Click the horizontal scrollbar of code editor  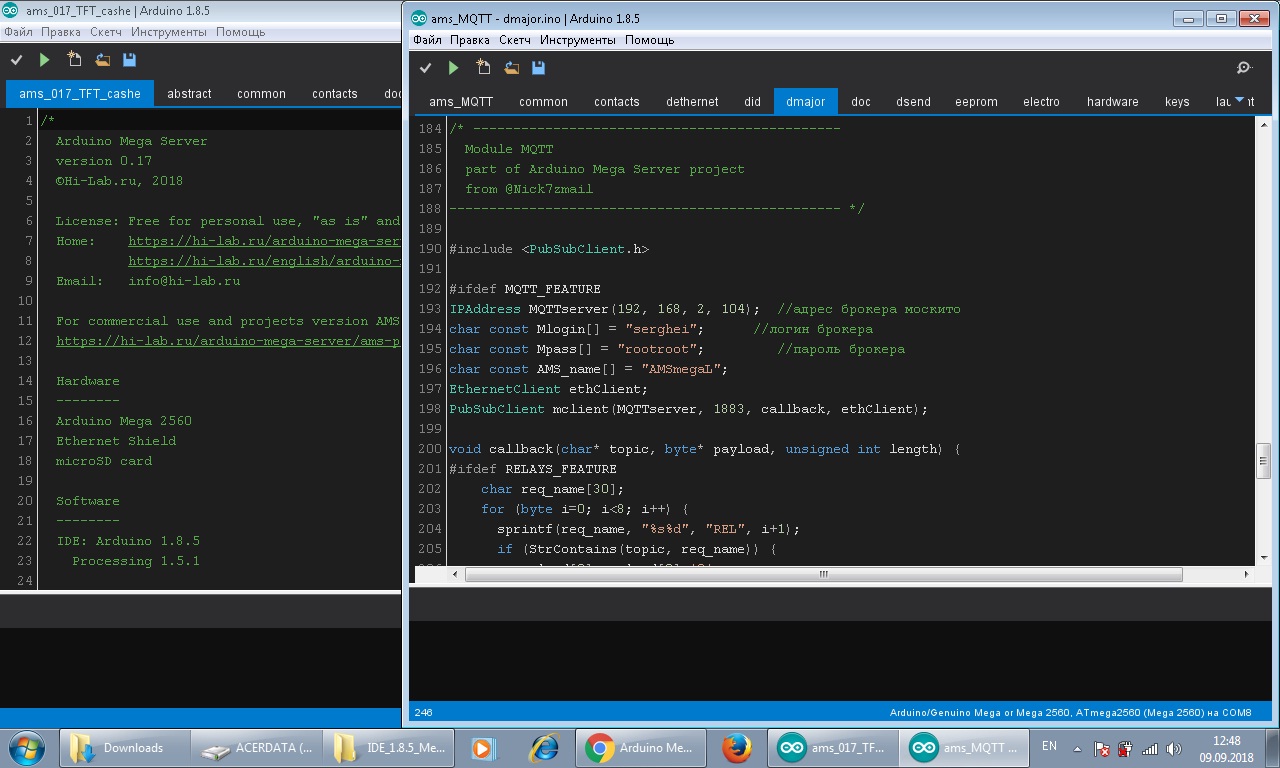click(823, 575)
